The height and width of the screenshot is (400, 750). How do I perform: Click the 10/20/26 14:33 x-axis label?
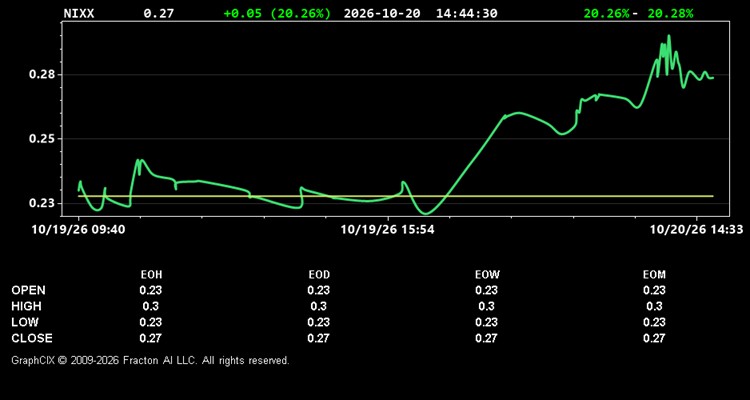click(x=696, y=230)
